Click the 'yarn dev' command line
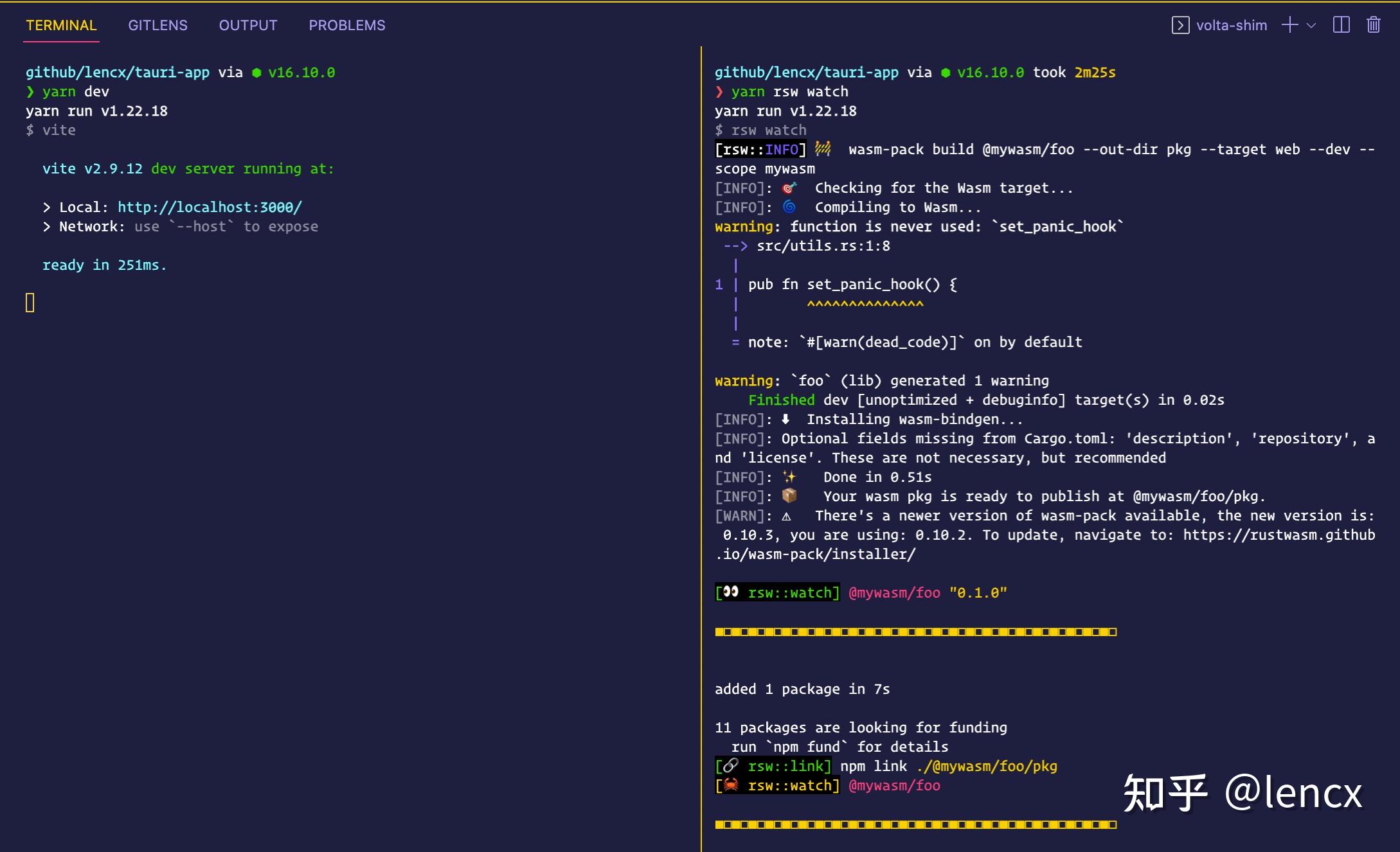Viewport: 1400px width, 852px height. [x=75, y=91]
